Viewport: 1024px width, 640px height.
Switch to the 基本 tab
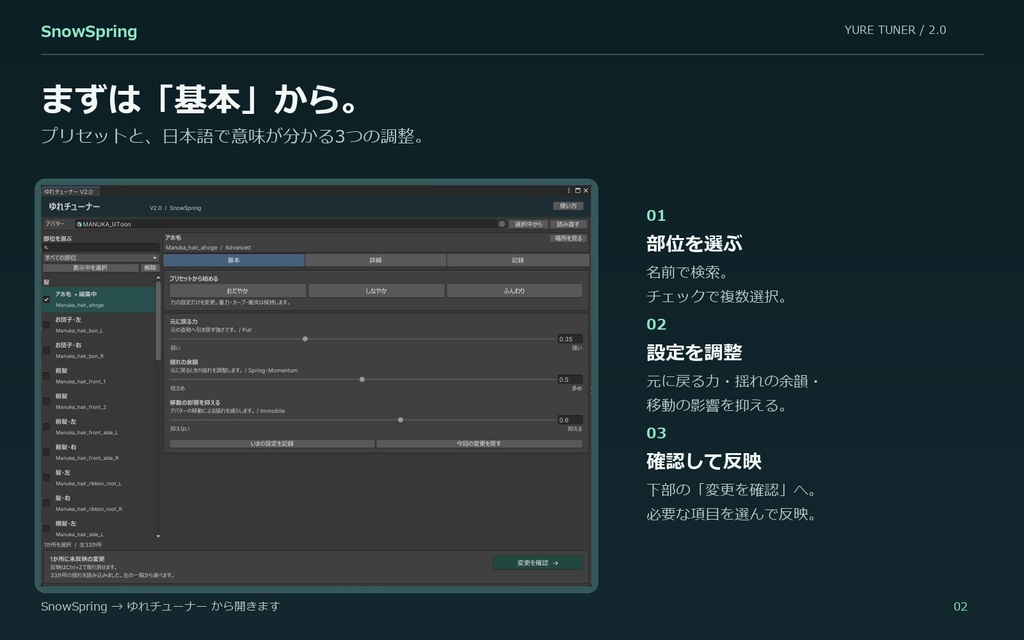[234, 260]
